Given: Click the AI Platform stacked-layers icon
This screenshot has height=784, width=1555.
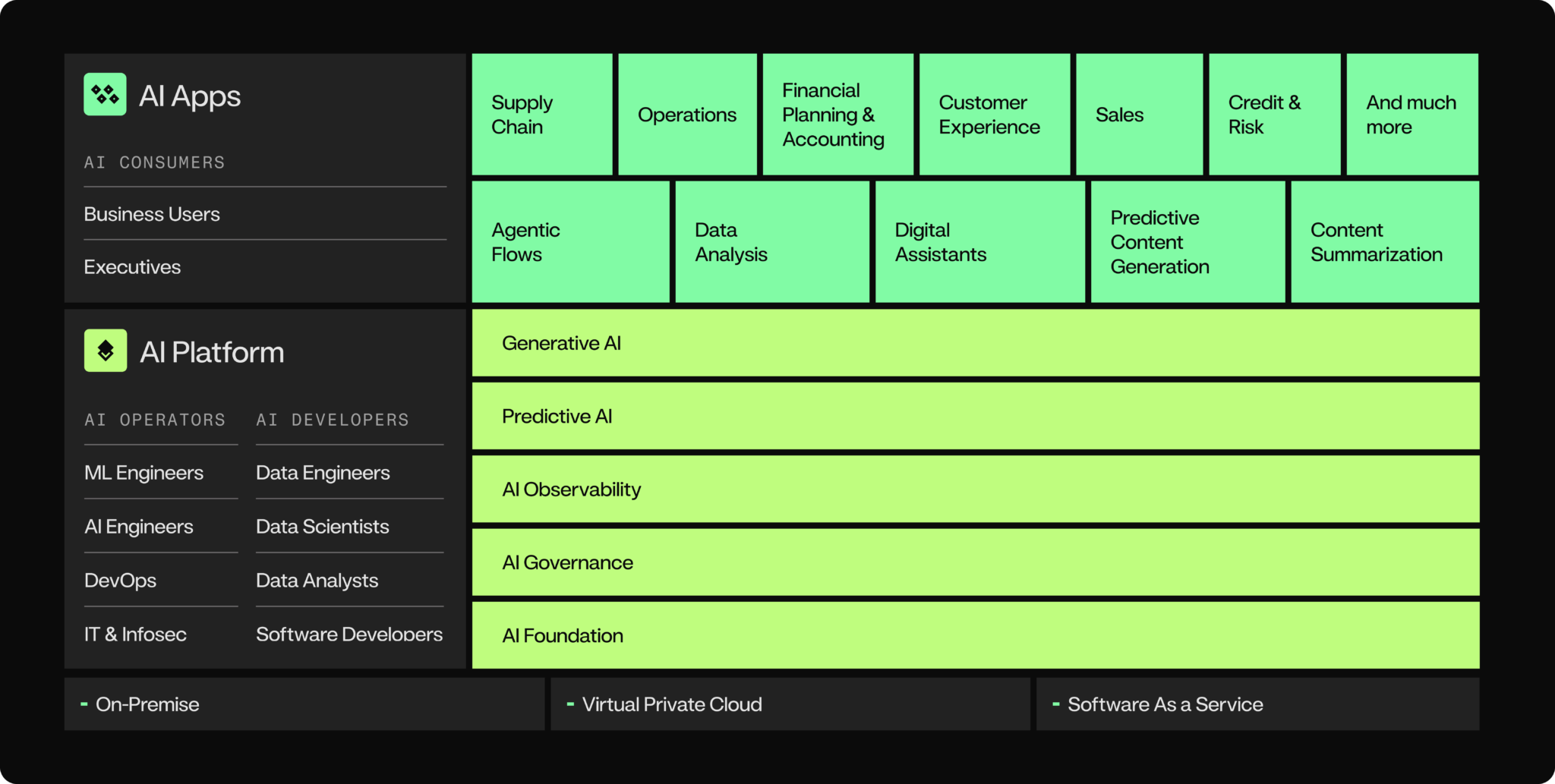Looking at the screenshot, I should click(106, 351).
